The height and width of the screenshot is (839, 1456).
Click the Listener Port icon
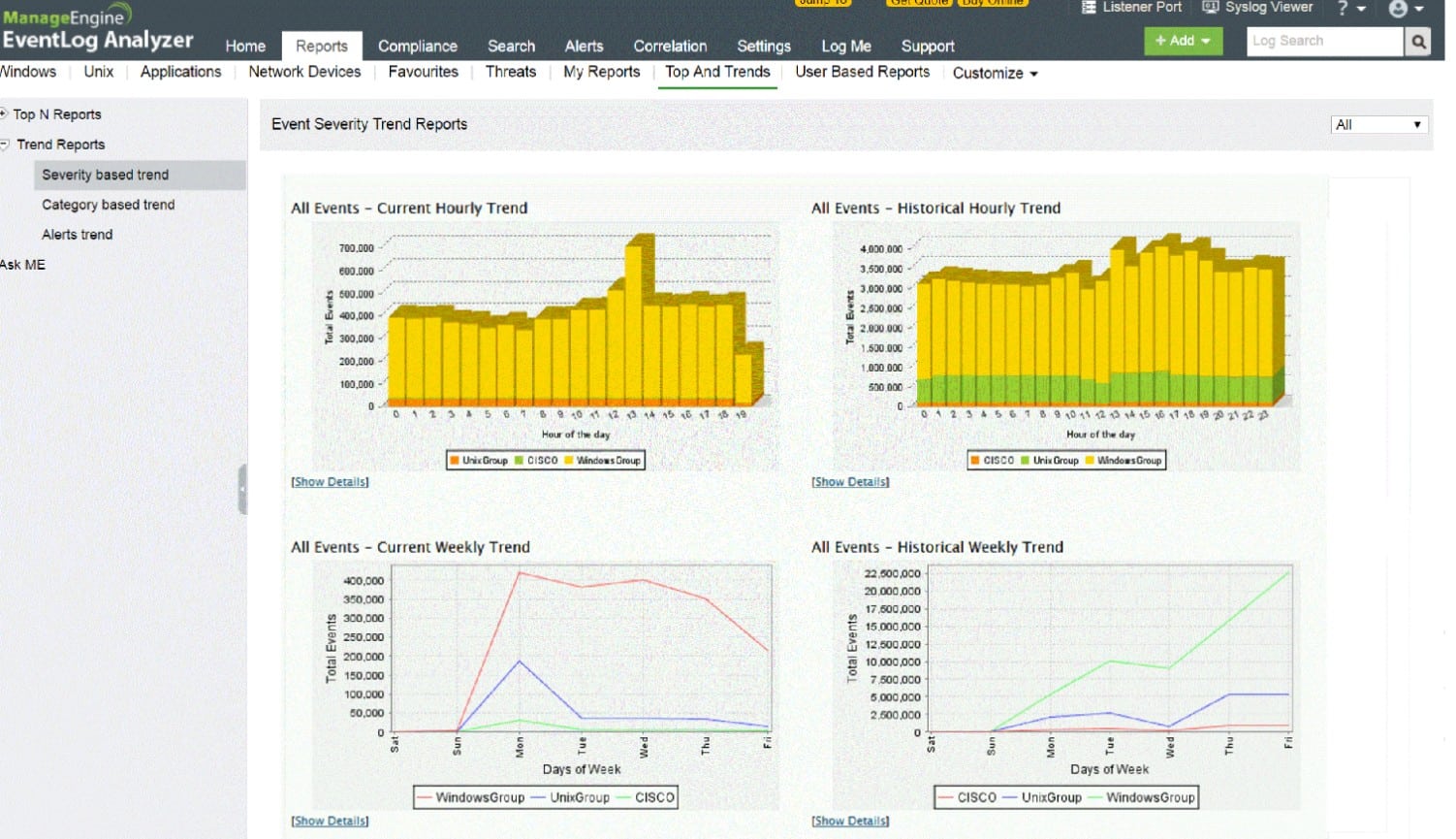(x=1089, y=7)
